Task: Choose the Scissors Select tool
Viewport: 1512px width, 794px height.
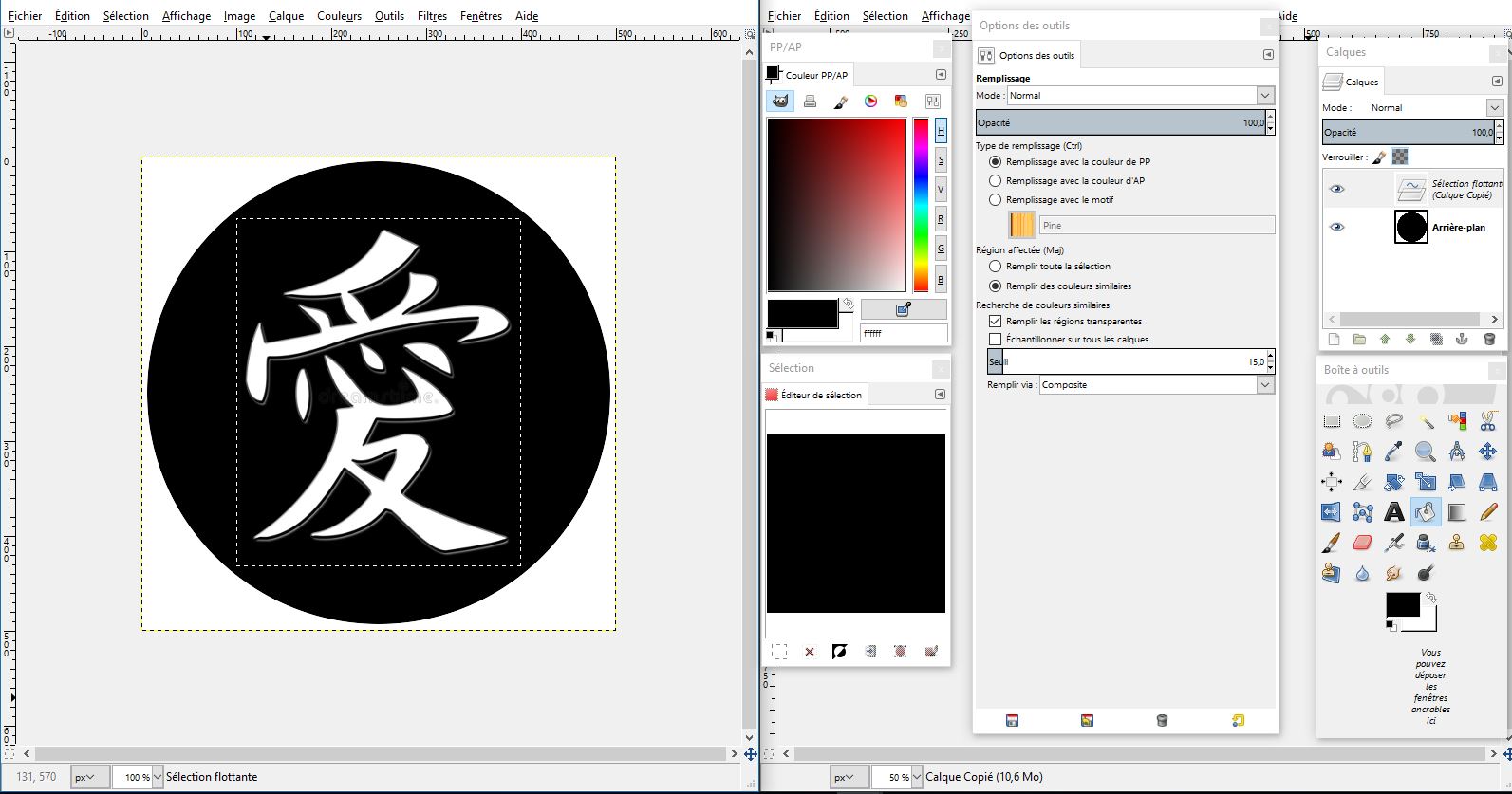Action: click(1488, 421)
